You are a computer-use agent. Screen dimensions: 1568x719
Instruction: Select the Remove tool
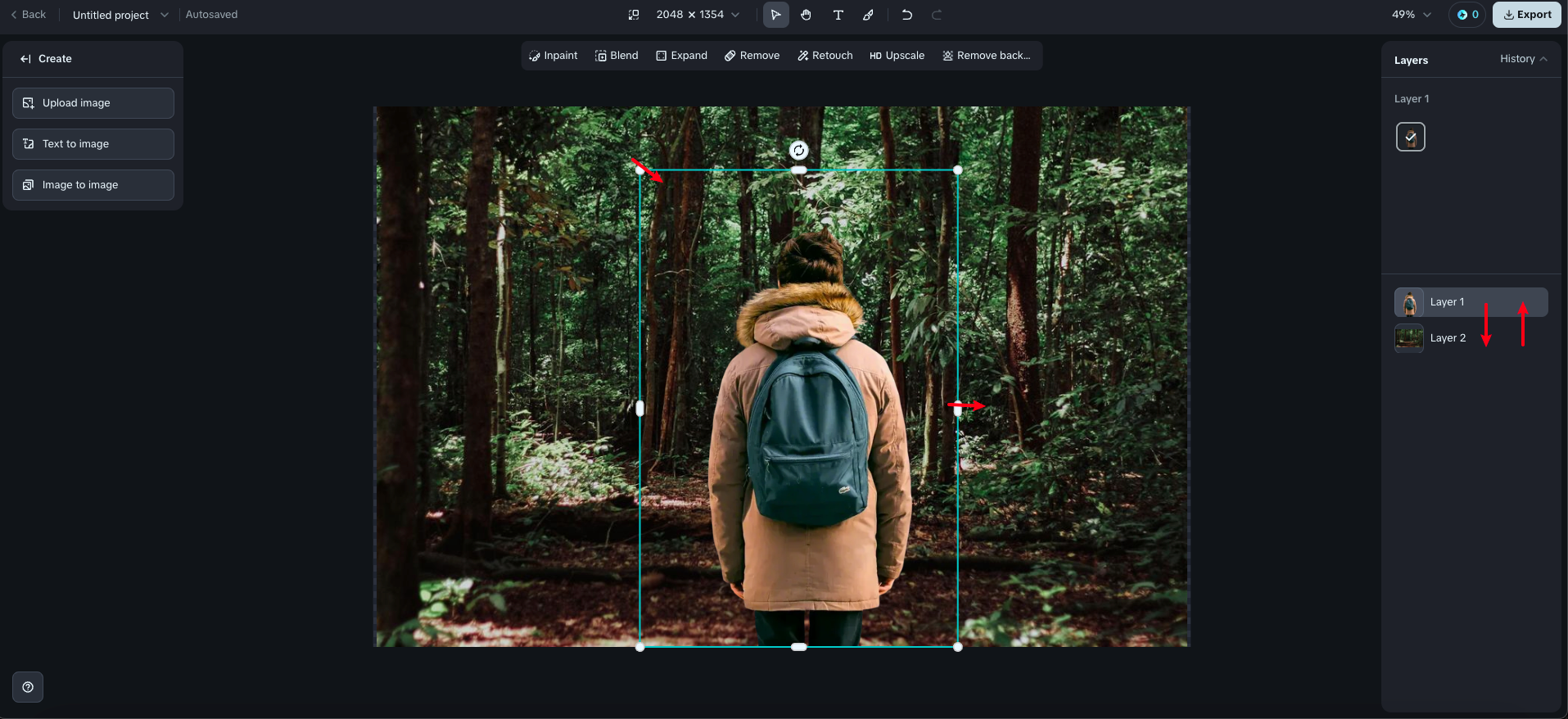(x=752, y=56)
